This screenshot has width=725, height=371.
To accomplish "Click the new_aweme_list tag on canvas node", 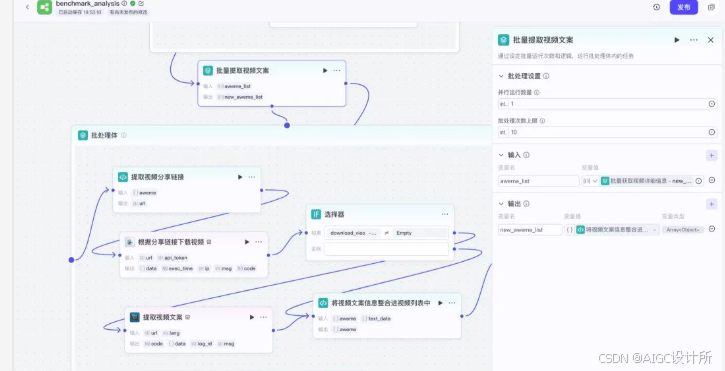I will [240, 97].
